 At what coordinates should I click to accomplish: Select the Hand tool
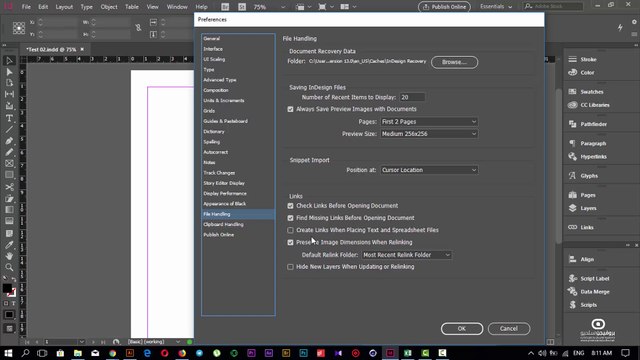[x=9, y=256]
